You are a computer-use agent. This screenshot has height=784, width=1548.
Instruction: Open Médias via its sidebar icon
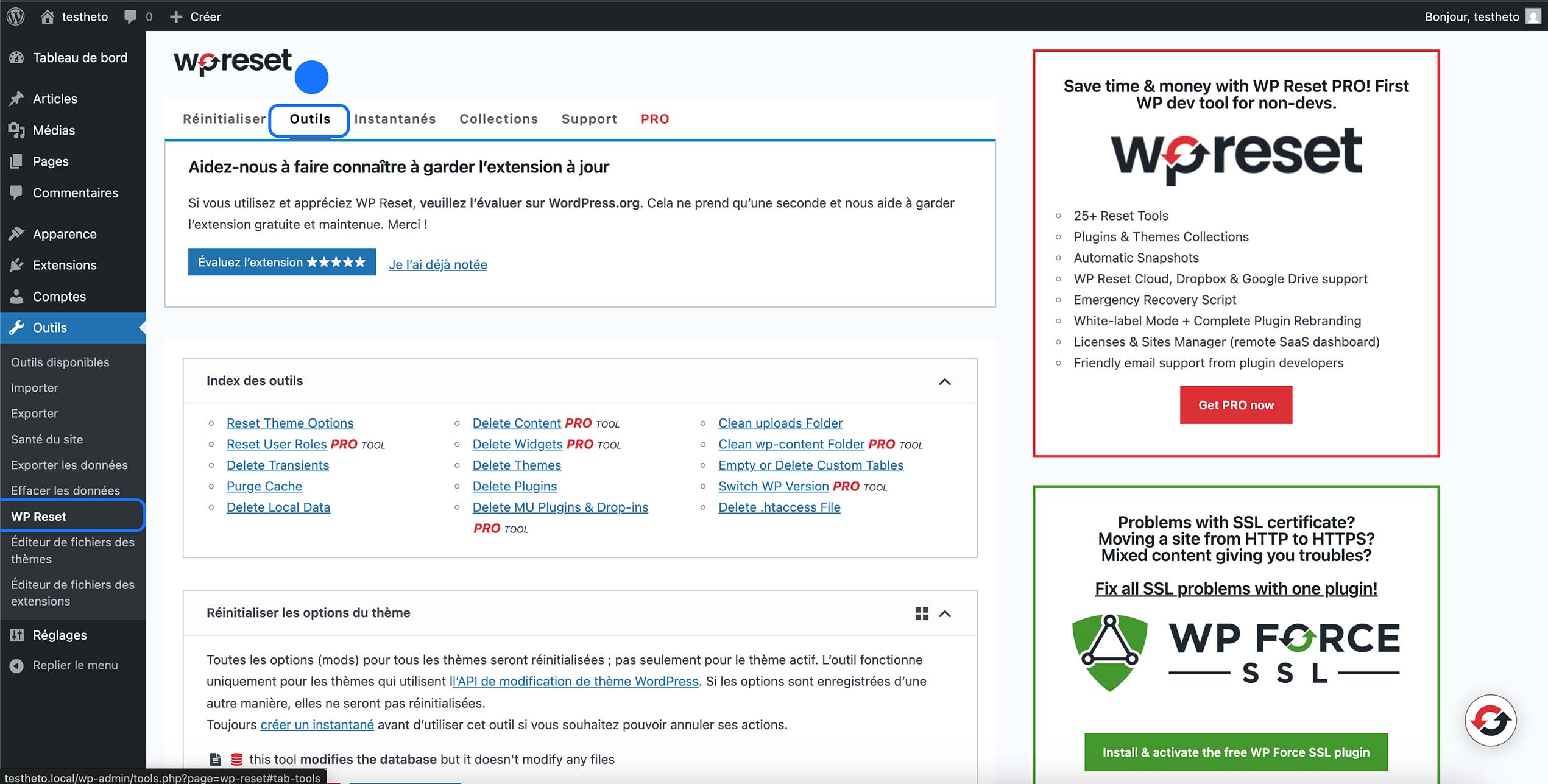tap(16, 130)
